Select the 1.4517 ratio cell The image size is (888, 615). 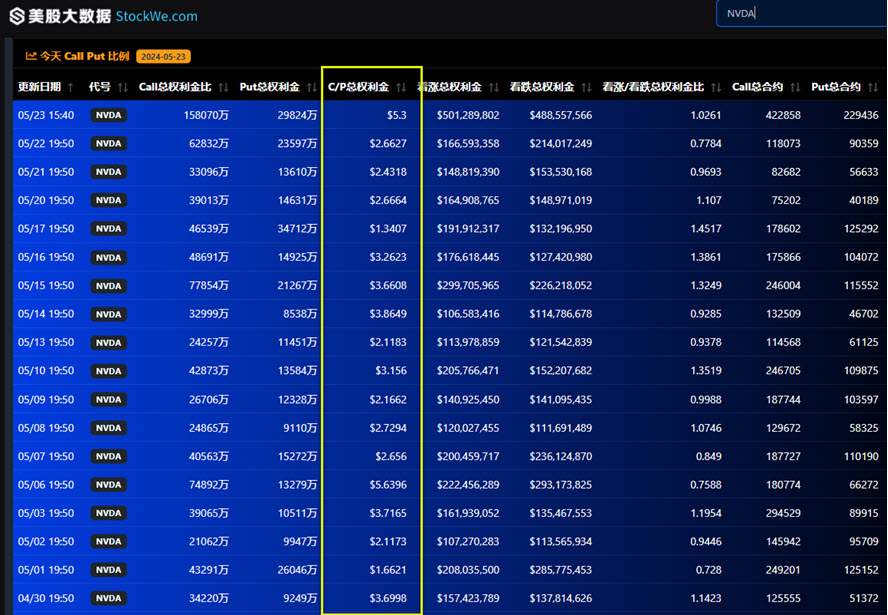click(x=706, y=229)
